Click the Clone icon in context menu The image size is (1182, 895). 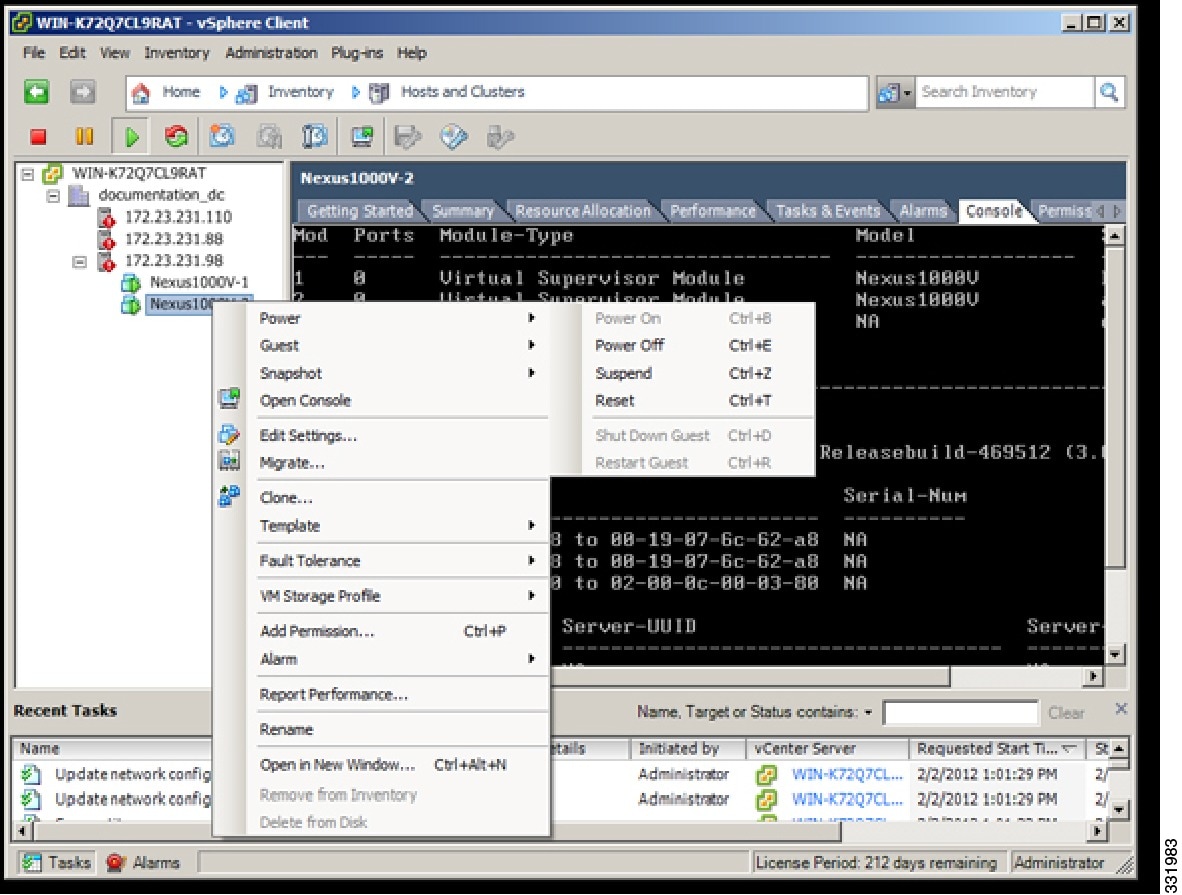[229, 495]
